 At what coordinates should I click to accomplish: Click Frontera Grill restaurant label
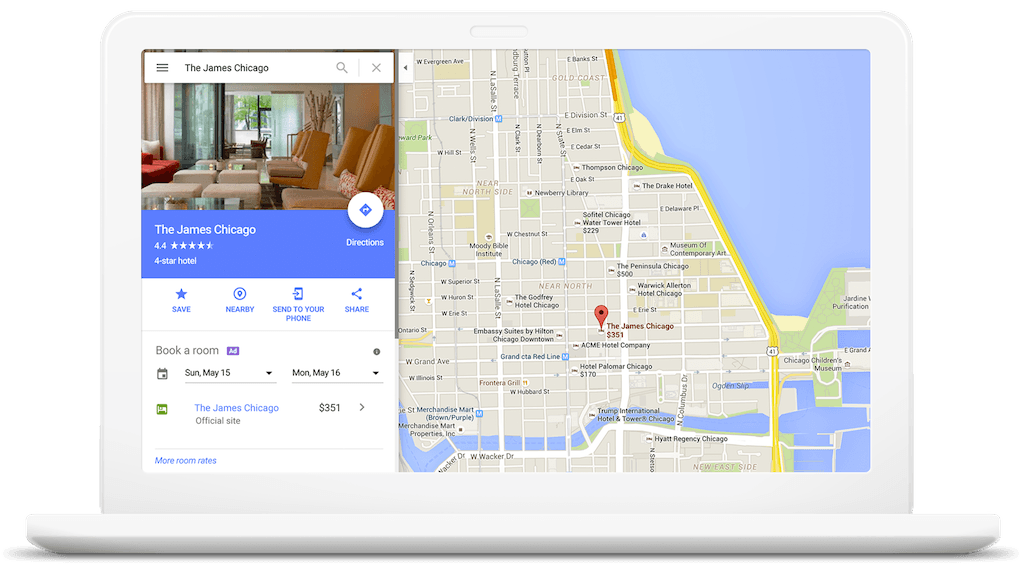[500, 383]
